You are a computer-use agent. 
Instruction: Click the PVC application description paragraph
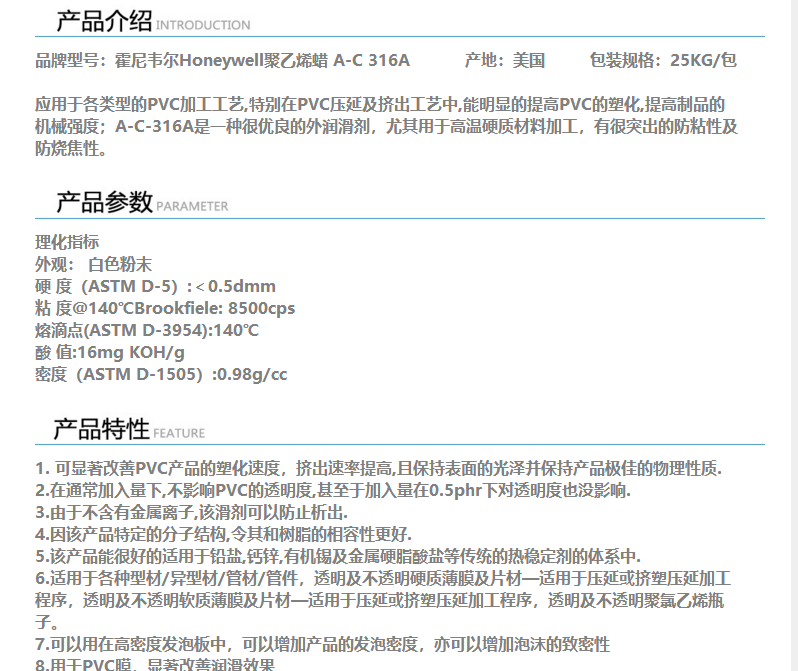pyautogui.click(x=386, y=127)
